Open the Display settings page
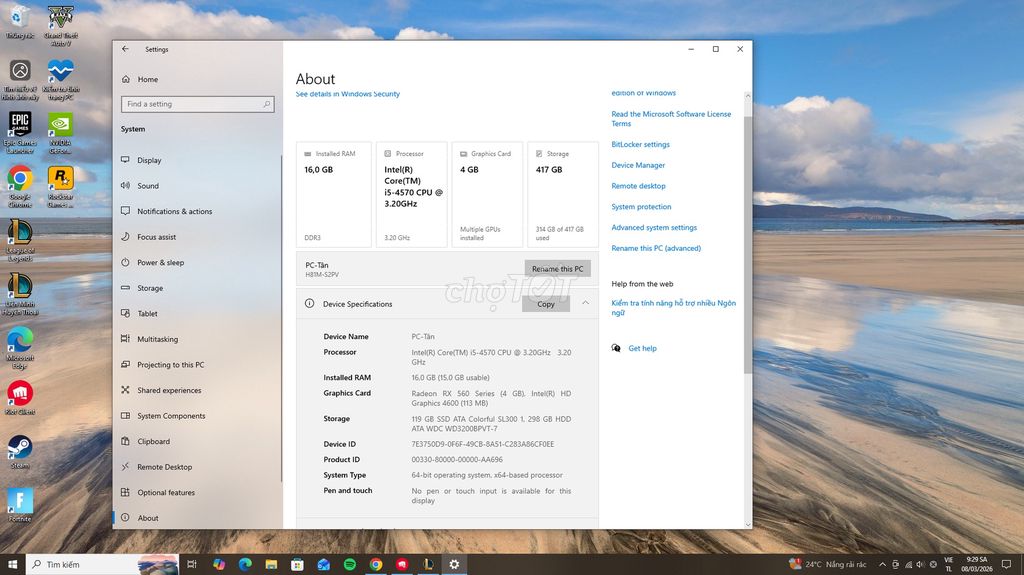The height and width of the screenshot is (575, 1024). pyautogui.click(x=149, y=160)
